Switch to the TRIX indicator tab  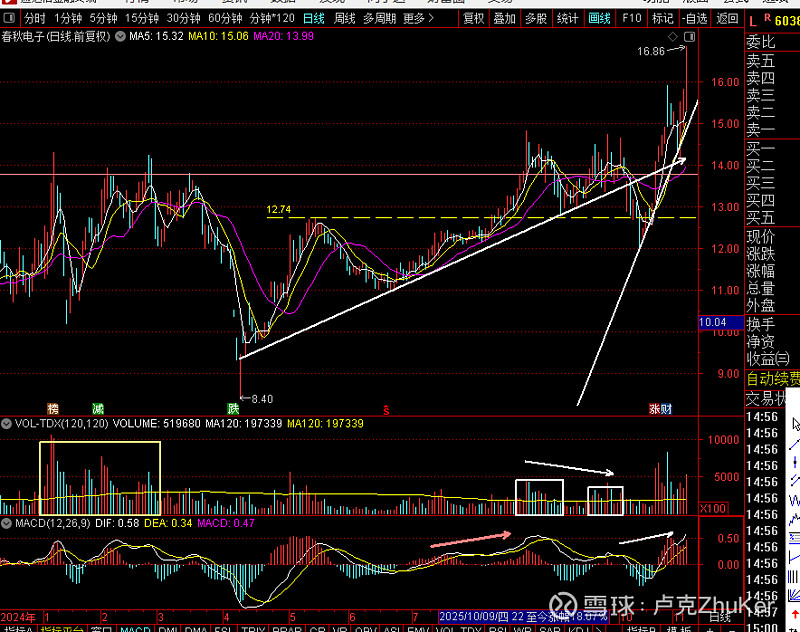(x=253, y=628)
